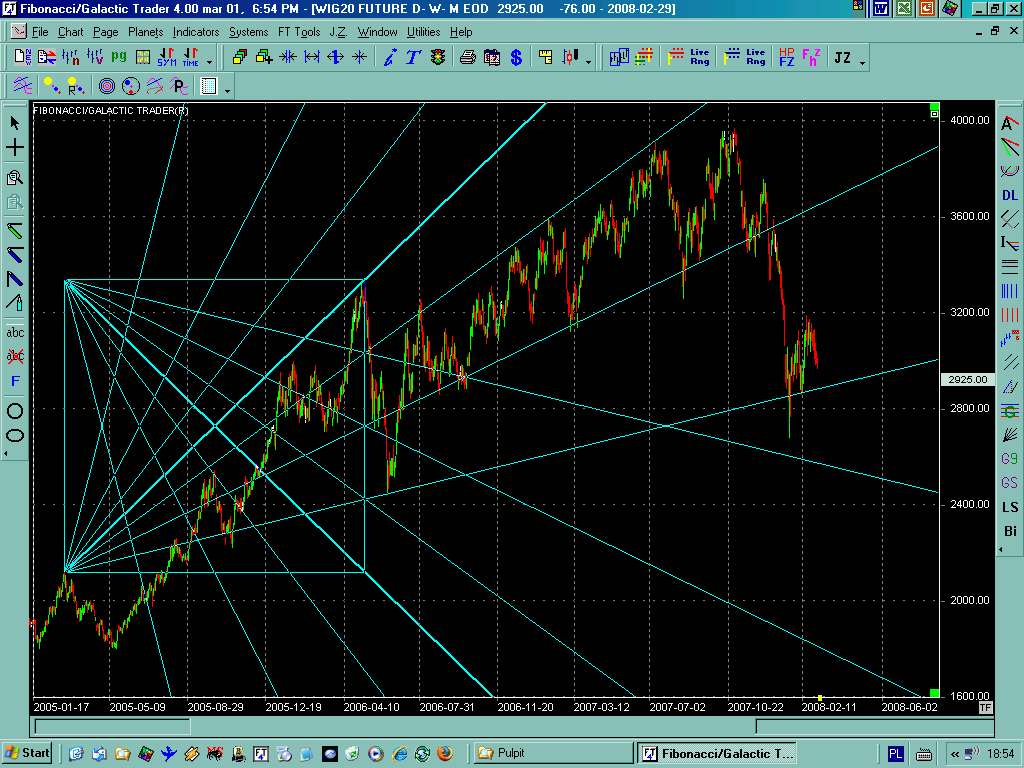The height and width of the screenshot is (768, 1024).
Task: Select the abc text label tool
Action: pyautogui.click(x=15, y=332)
